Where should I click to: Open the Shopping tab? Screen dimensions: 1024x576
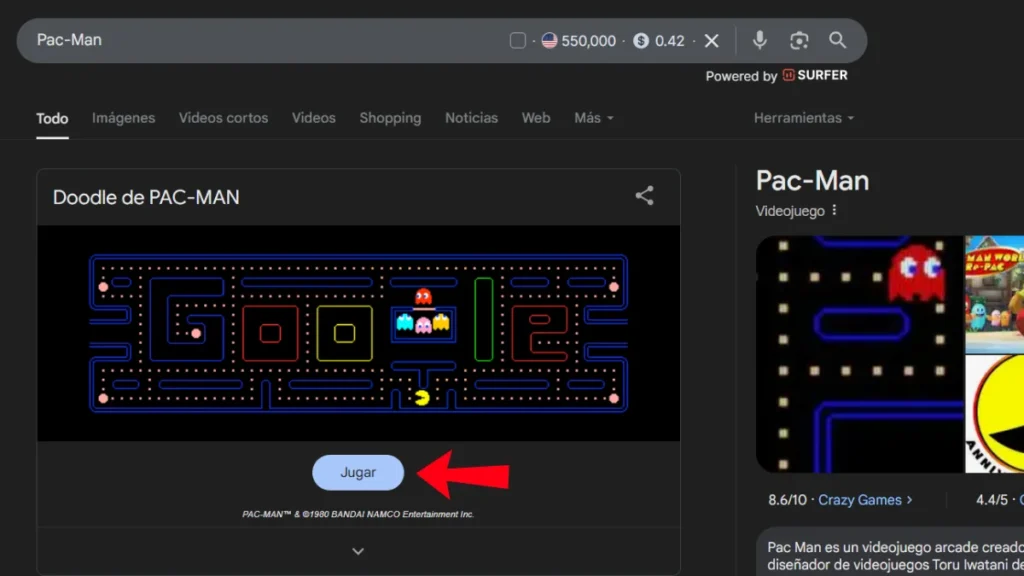tap(390, 118)
